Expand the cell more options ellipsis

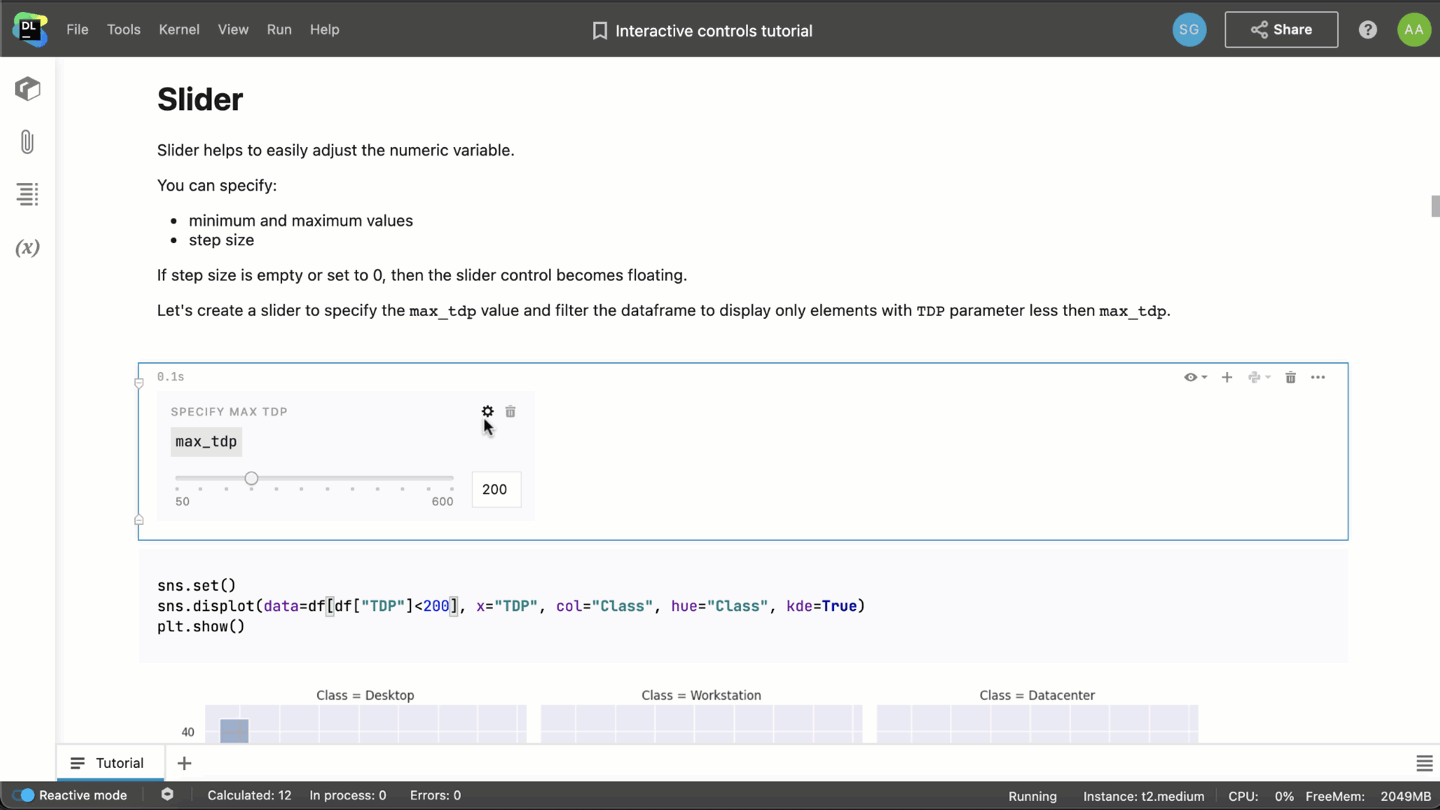(1318, 378)
